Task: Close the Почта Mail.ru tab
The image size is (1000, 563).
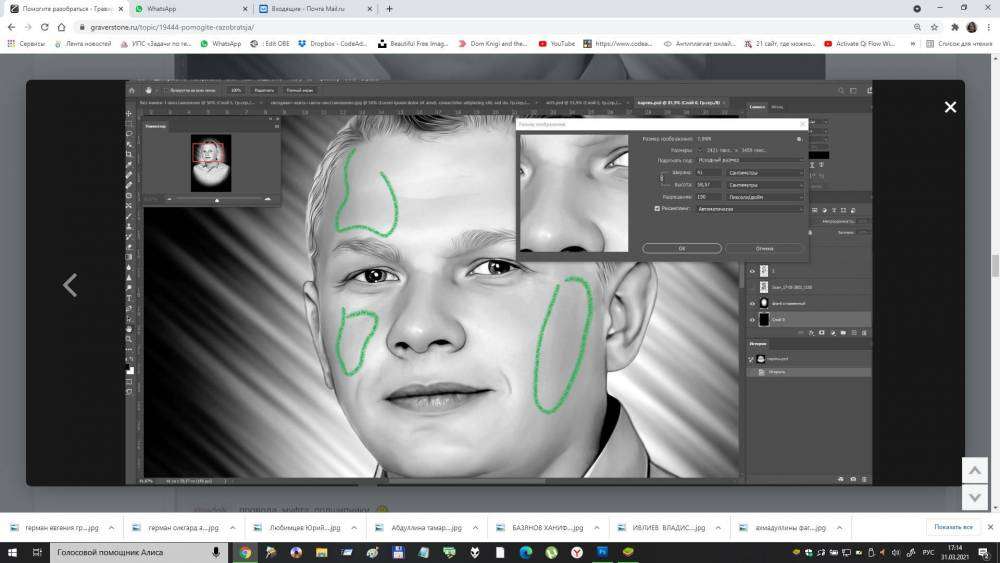Action: (x=370, y=9)
